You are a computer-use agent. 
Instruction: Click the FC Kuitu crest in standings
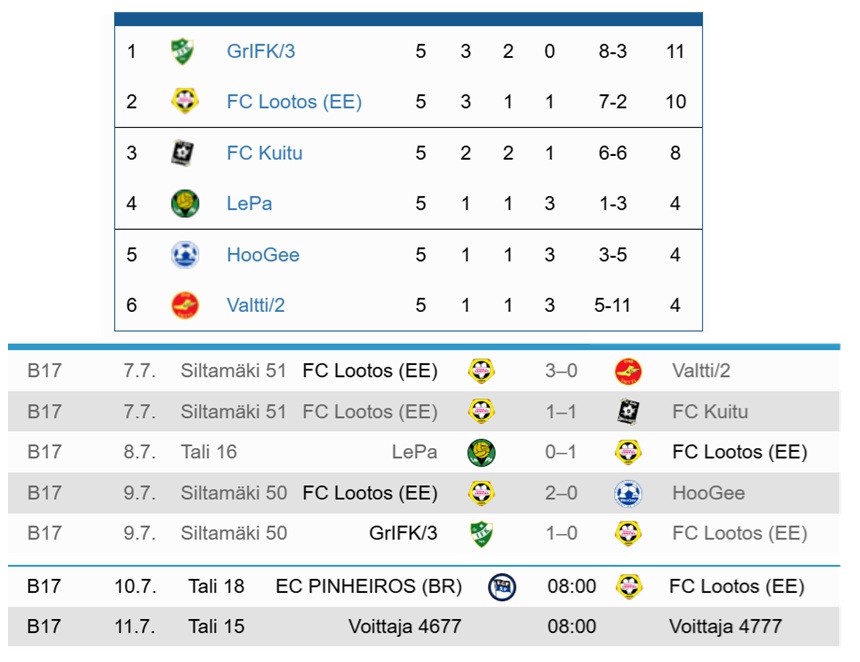point(183,152)
